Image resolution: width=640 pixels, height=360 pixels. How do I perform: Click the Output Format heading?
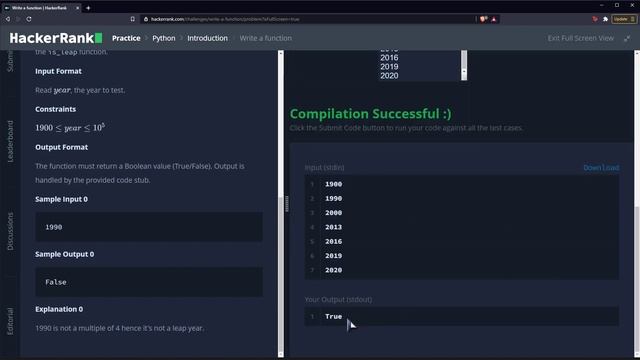[62, 147]
